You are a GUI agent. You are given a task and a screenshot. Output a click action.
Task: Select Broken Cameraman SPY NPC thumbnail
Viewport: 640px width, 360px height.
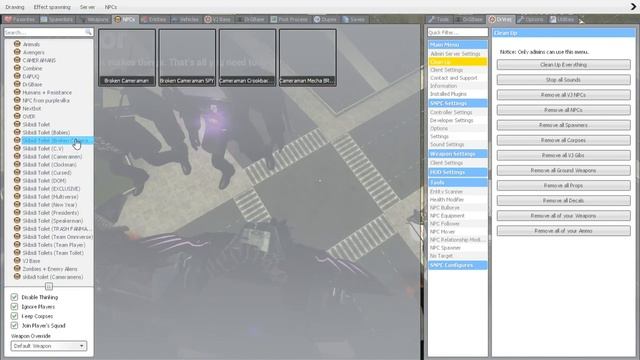click(x=187, y=57)
